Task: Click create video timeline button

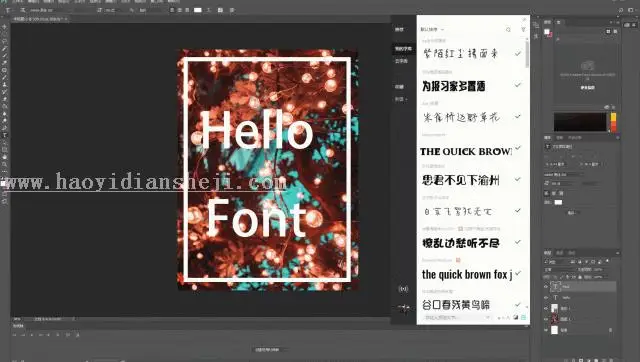Action: (267, 350)
